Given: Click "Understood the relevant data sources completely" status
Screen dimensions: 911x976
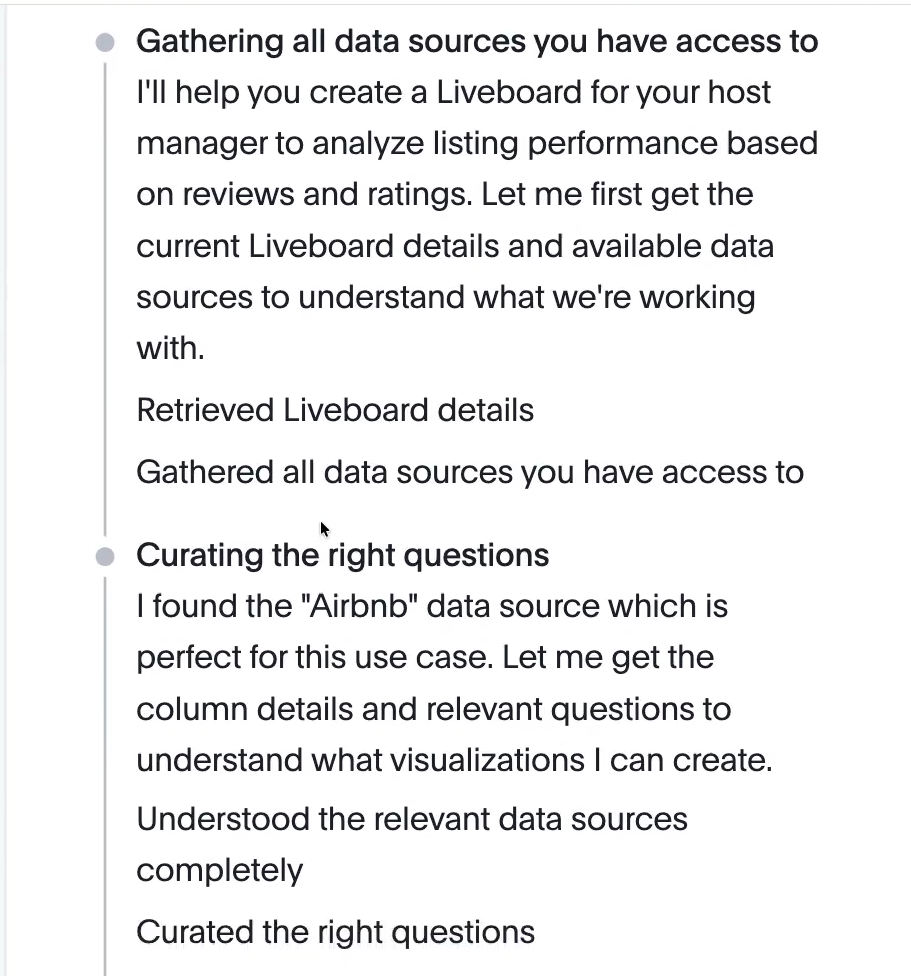Looking at the screenshot, I should tap(411, 819).
